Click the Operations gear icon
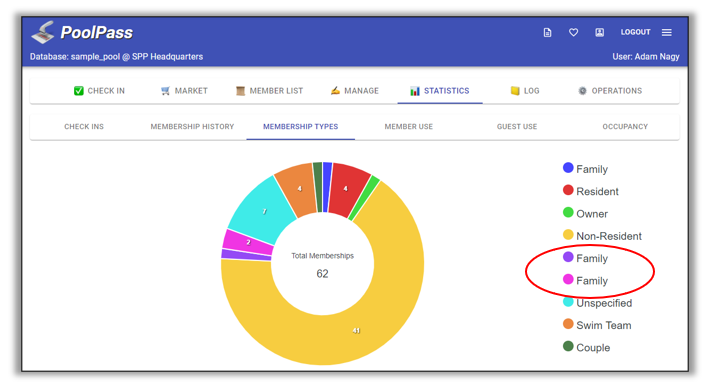Image resolution: width=708 pixels, height=387 pixels. (582, 91)
